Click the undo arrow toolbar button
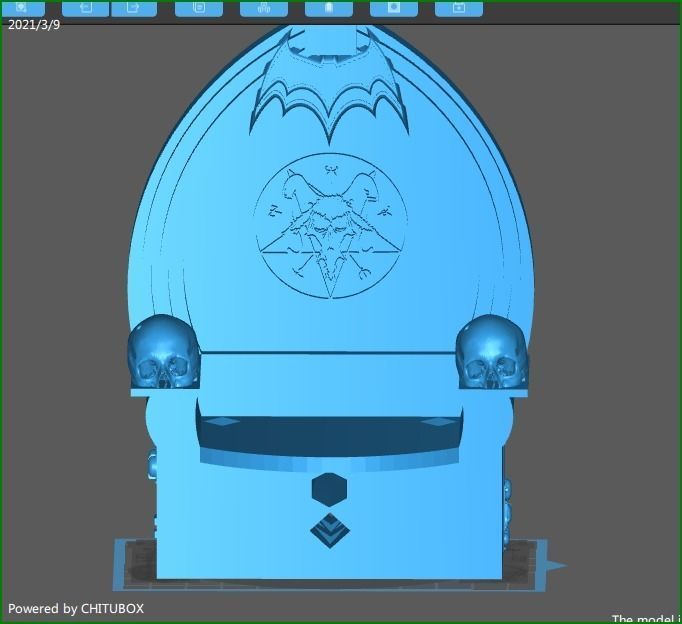The height and width of the screenshot is (624, 682). pyautogui.click(x=86, y=8)
